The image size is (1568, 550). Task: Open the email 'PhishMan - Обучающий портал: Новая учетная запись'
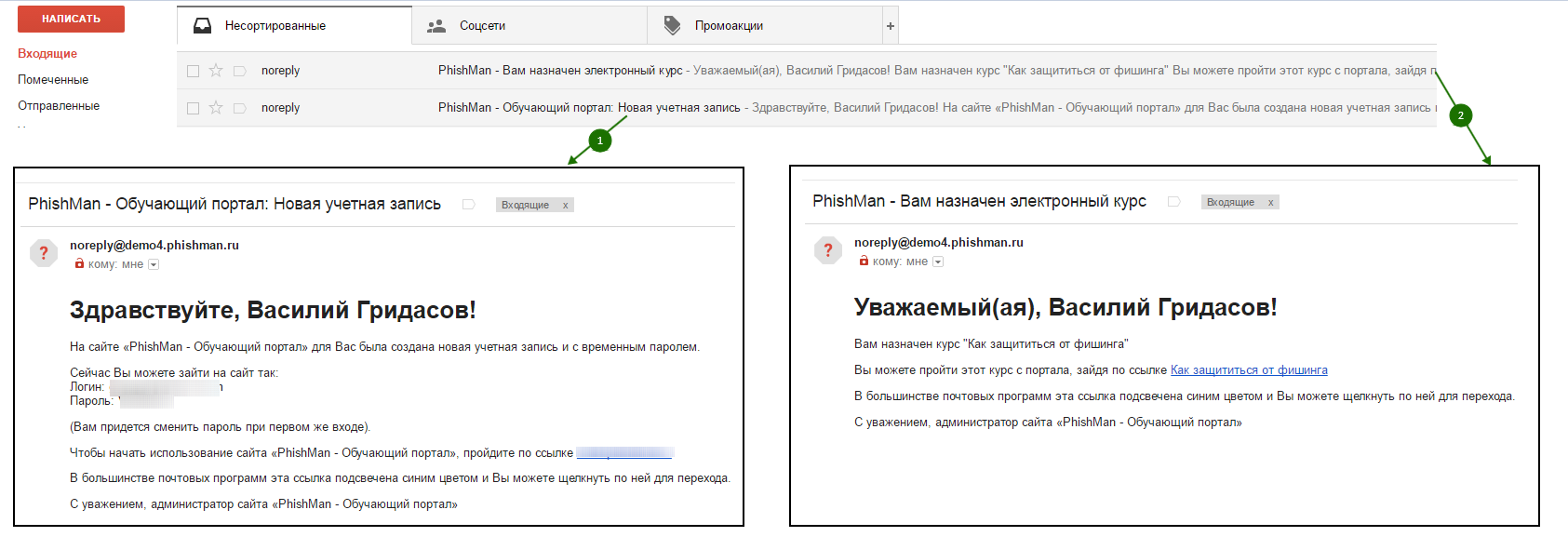807,108
